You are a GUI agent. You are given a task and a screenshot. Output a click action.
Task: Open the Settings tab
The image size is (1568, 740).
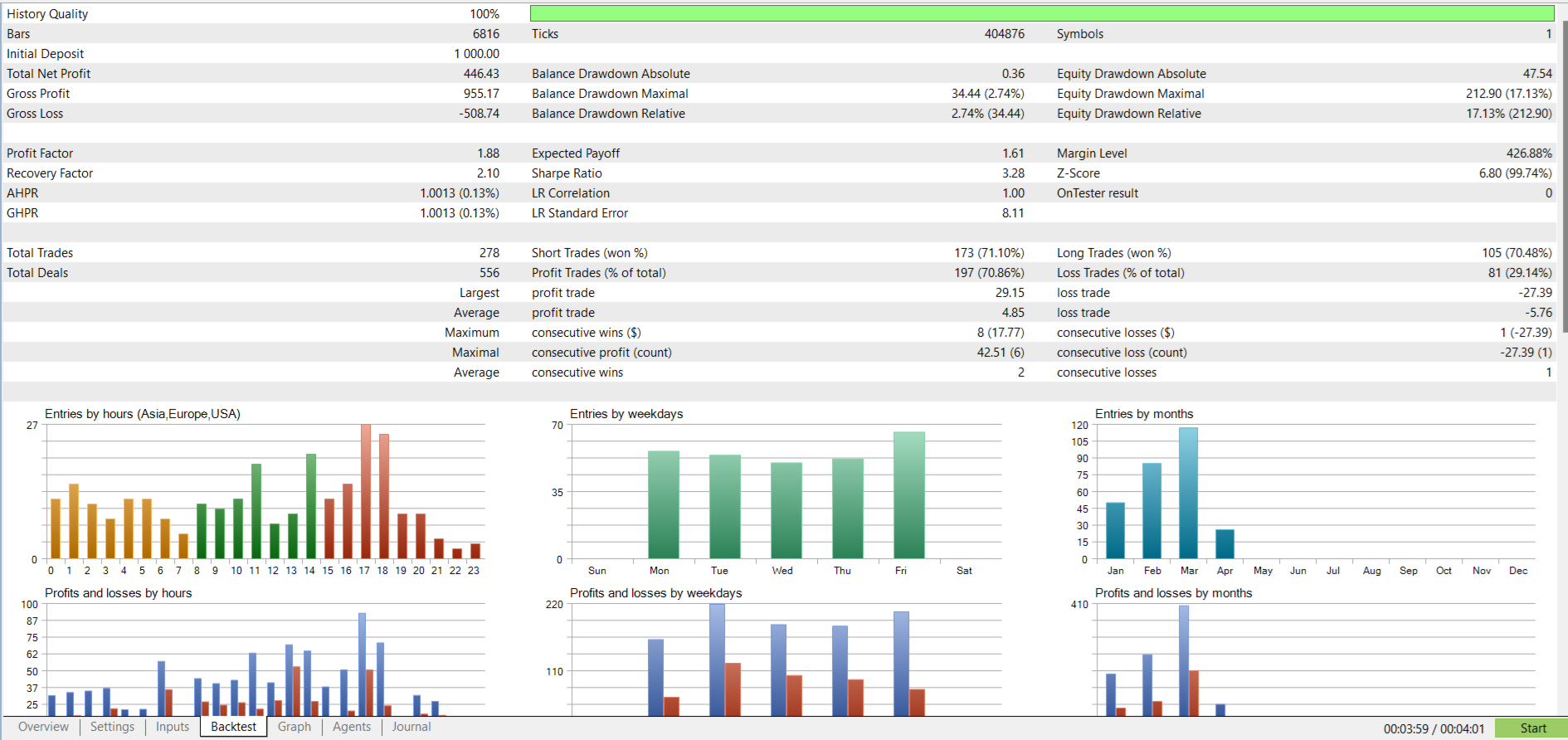112,727
